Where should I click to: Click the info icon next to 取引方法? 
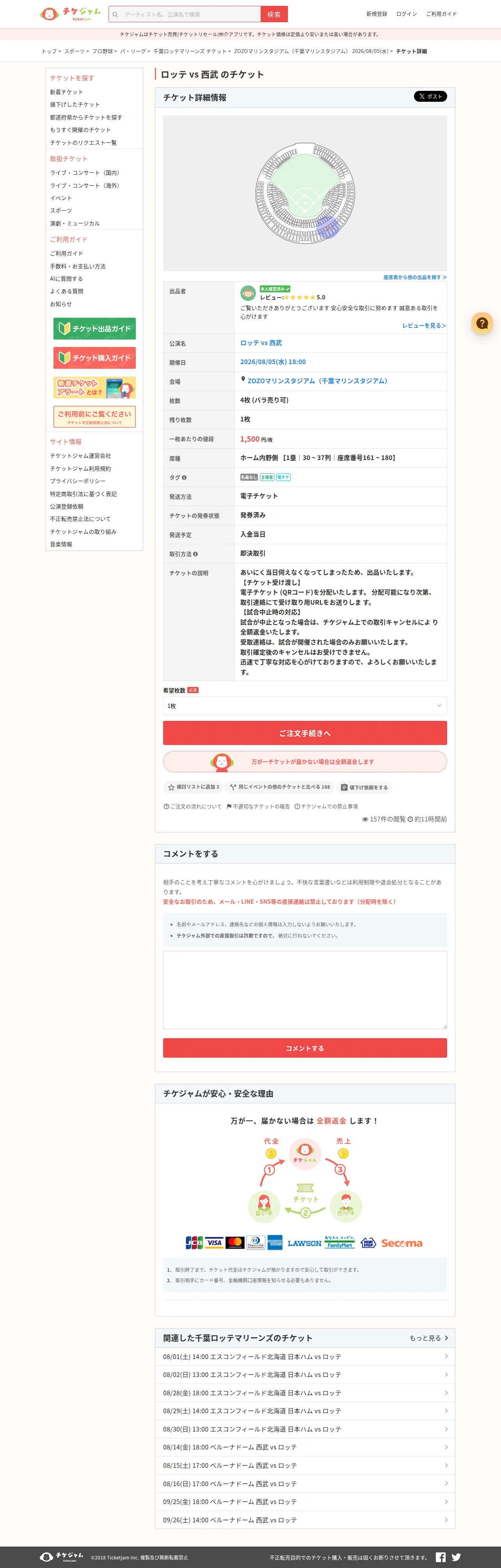pos(195,554)
